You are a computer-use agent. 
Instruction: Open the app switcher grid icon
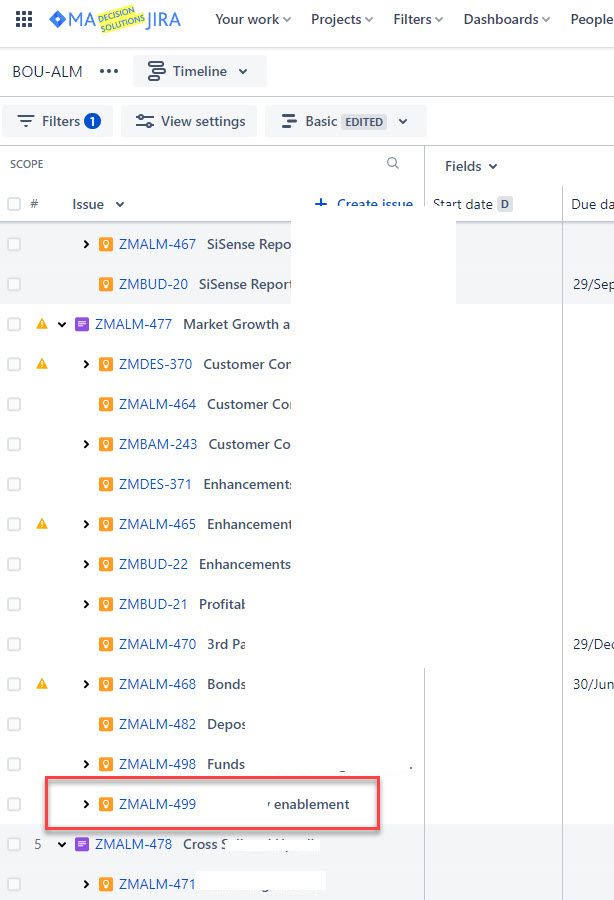click(x=24, y=20)
